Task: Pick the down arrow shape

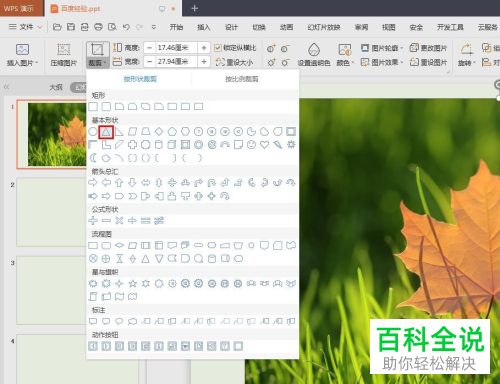Action: pos(133,183)
